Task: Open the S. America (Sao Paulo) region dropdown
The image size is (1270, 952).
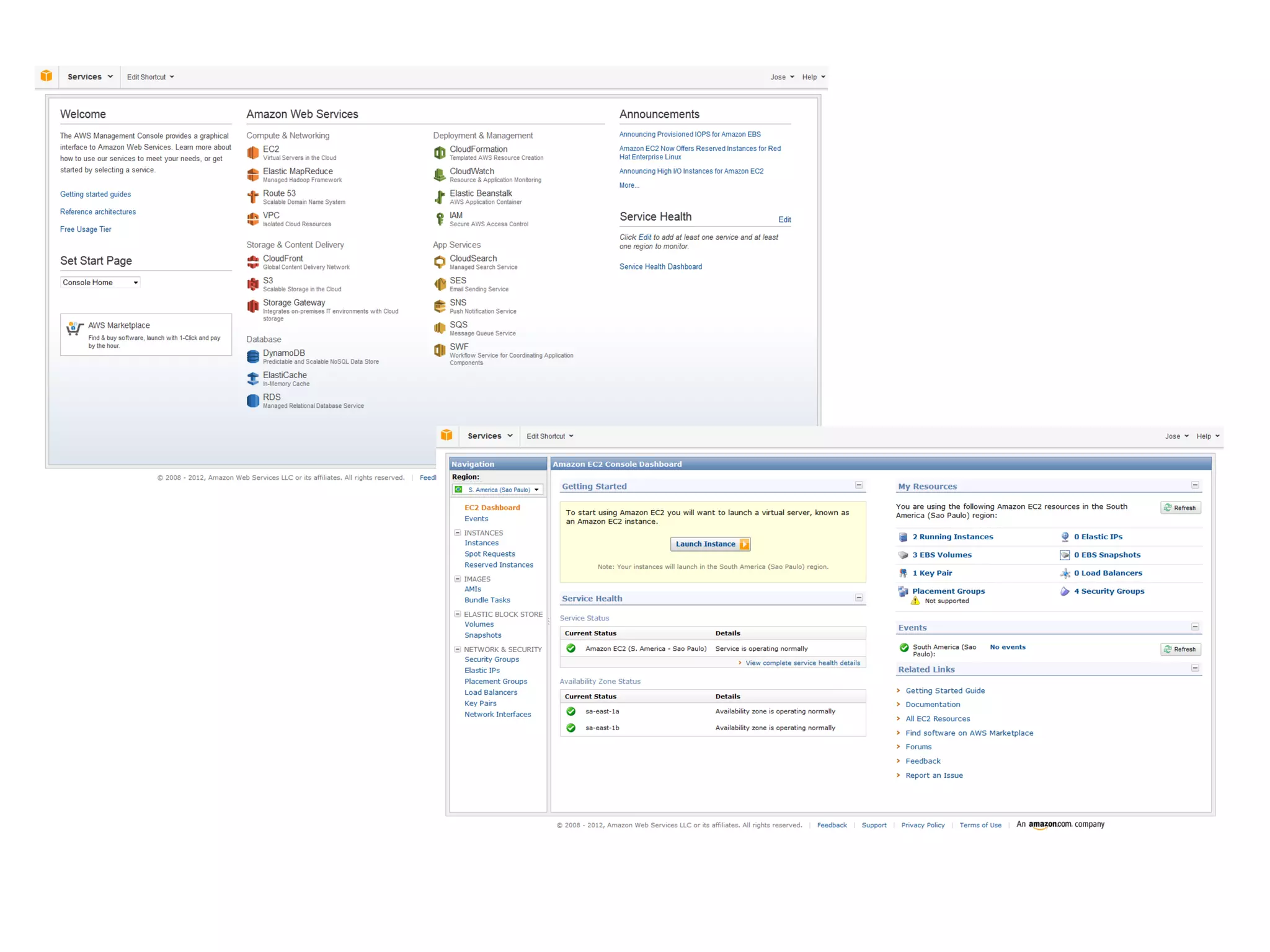Action: point(498,490)
